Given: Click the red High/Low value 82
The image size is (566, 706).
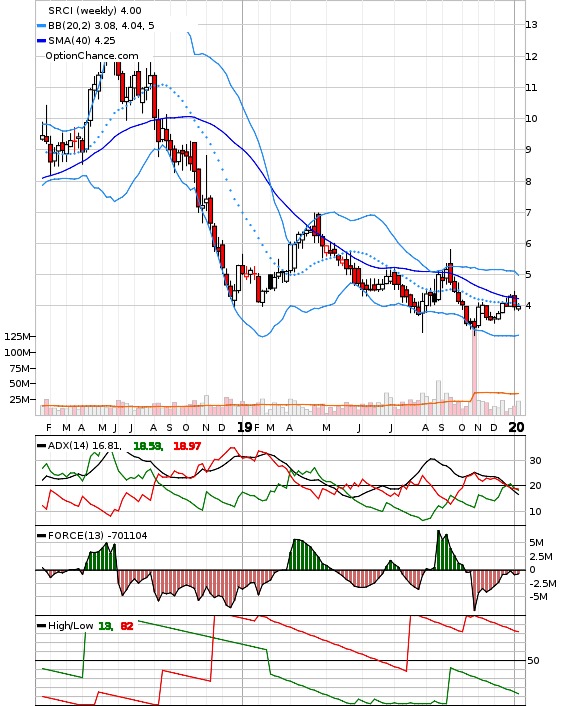Looking at the screenshot, I should point(127,626).
